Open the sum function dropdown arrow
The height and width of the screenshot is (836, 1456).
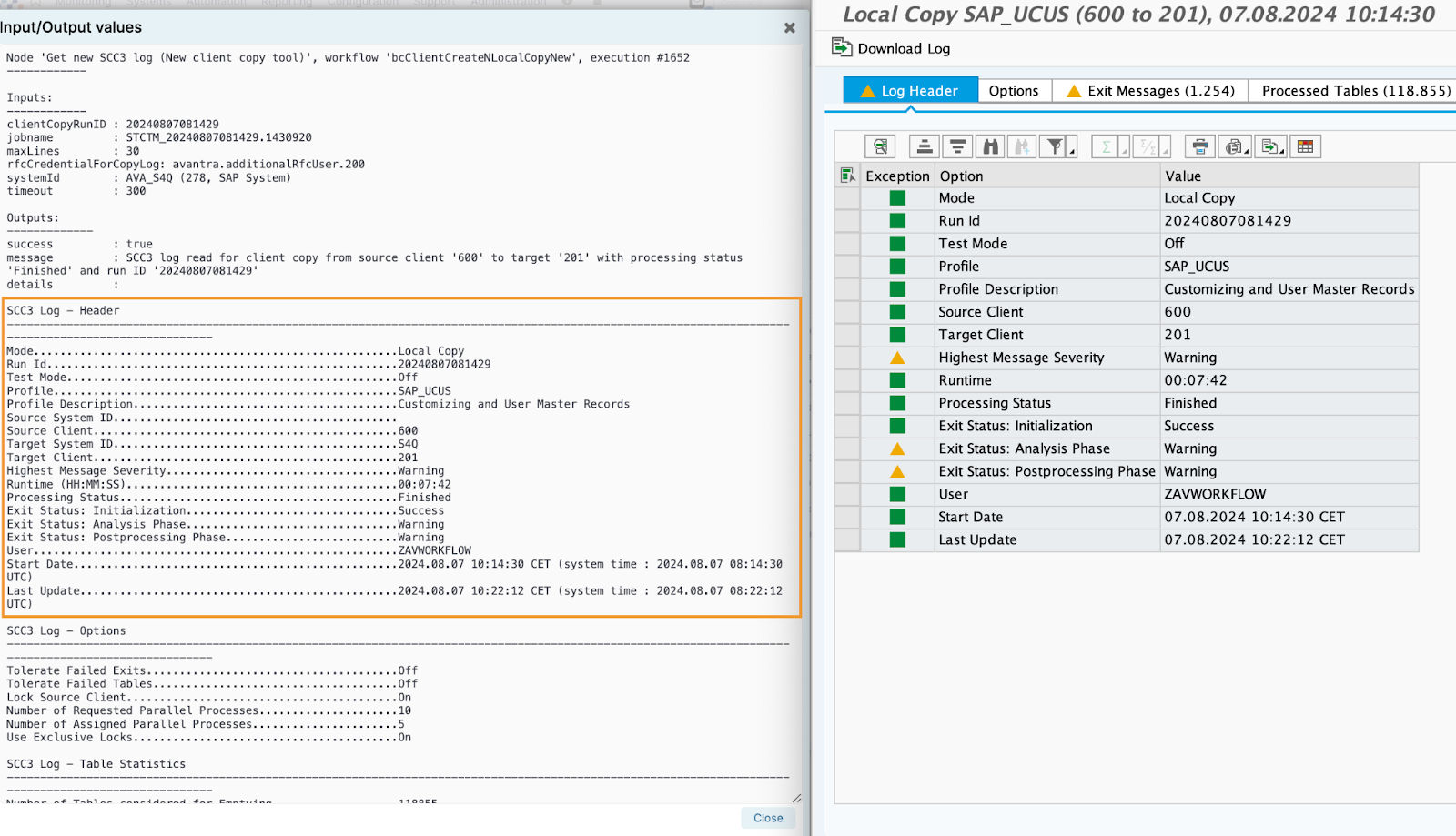(x=1125, y=152)
